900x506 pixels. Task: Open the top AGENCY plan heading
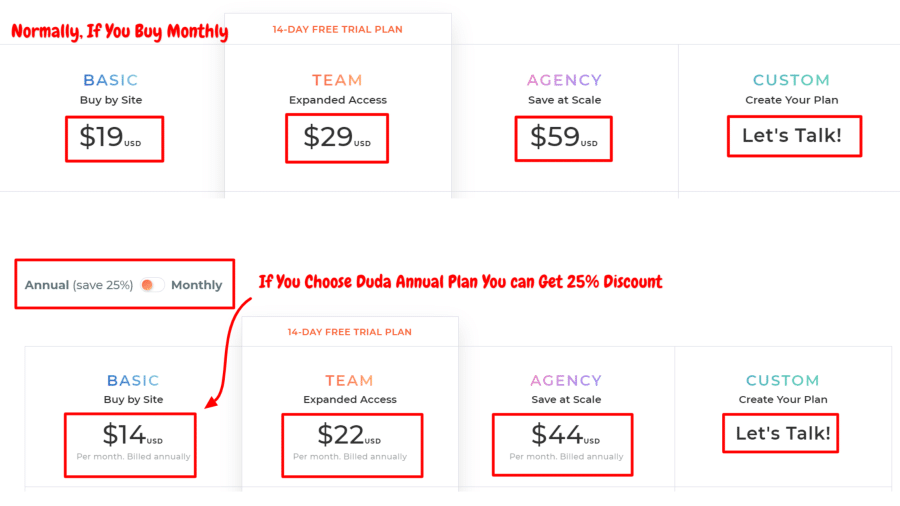pos(564,80)
